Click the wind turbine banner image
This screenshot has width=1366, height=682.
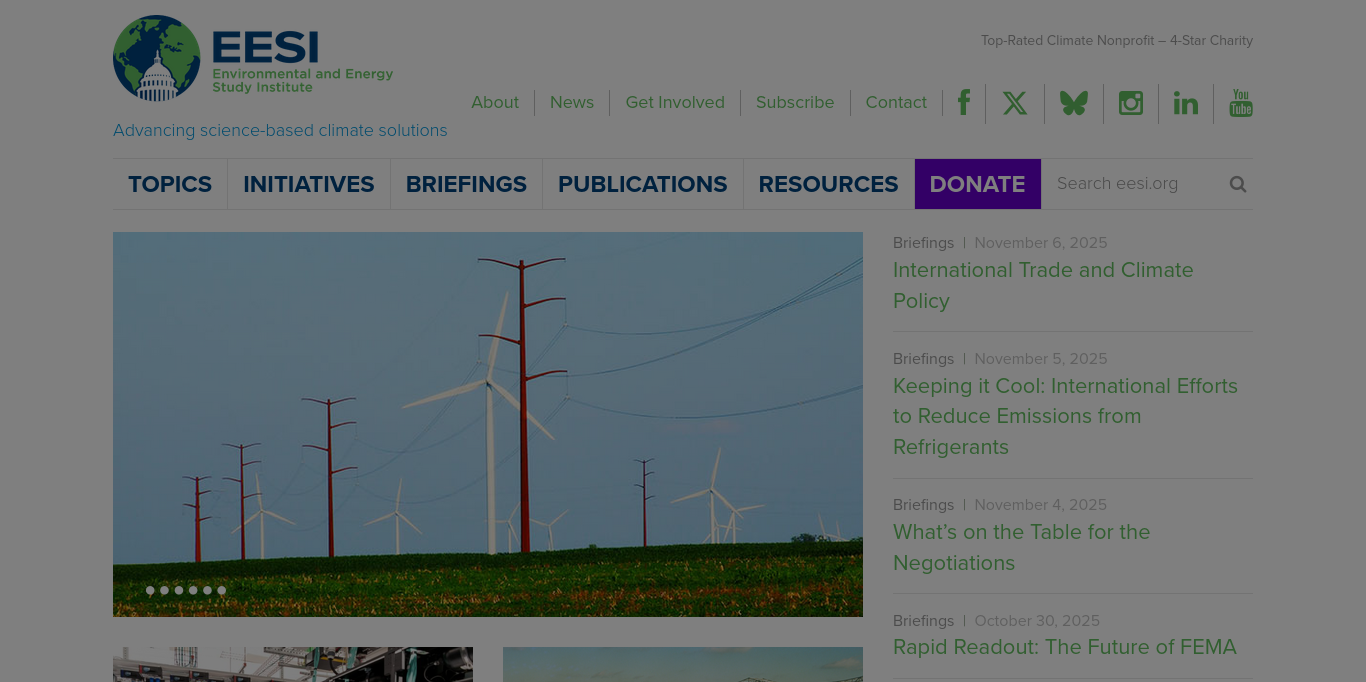[488, 420]
